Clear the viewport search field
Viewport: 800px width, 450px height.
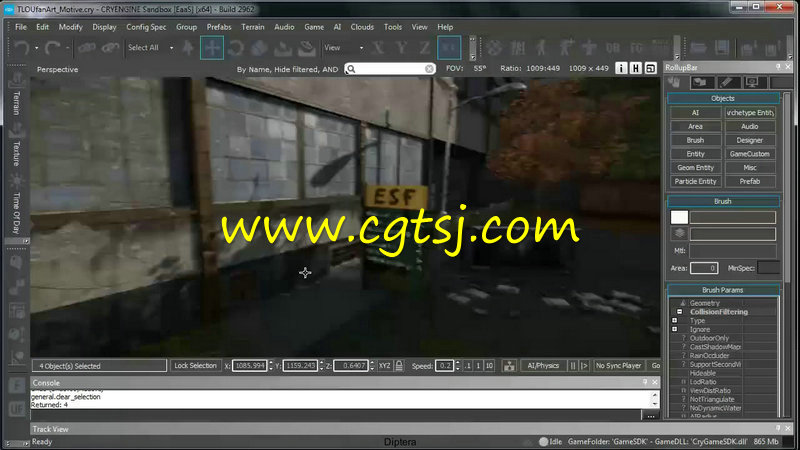point(429,68)
